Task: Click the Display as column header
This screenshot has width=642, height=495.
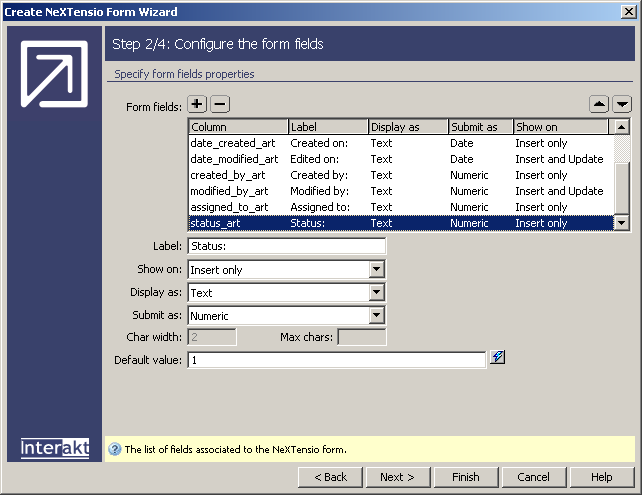Action: [x=408, y=127]
